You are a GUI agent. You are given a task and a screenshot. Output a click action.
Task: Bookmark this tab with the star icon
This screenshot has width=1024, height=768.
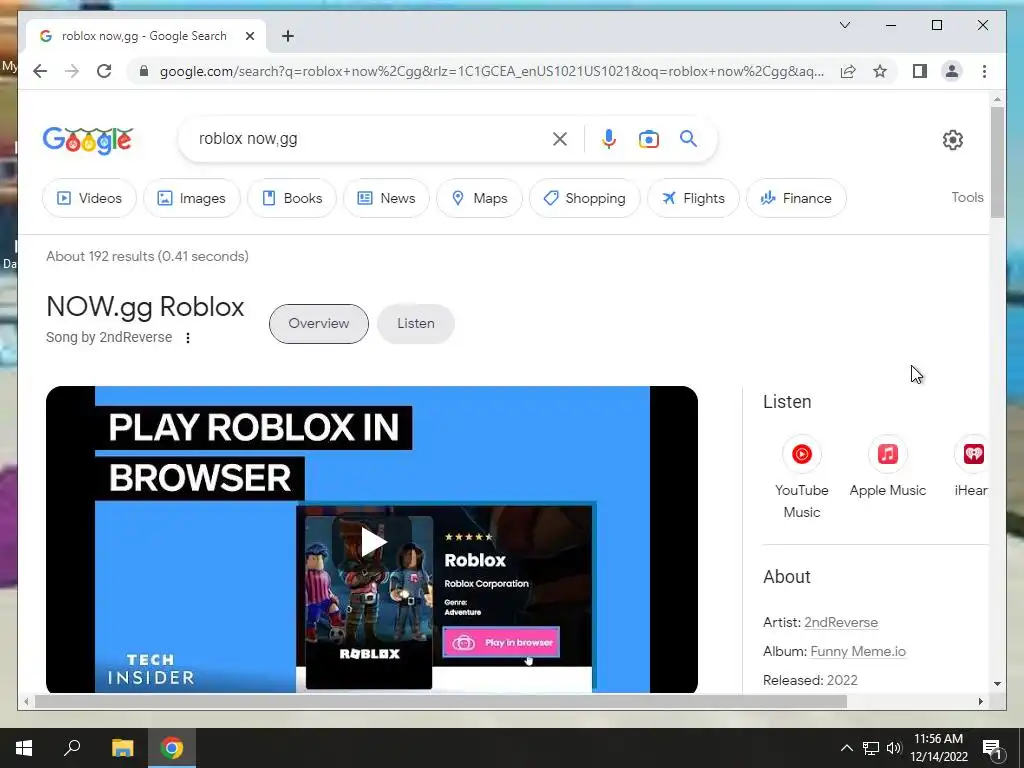coord(880,71)
